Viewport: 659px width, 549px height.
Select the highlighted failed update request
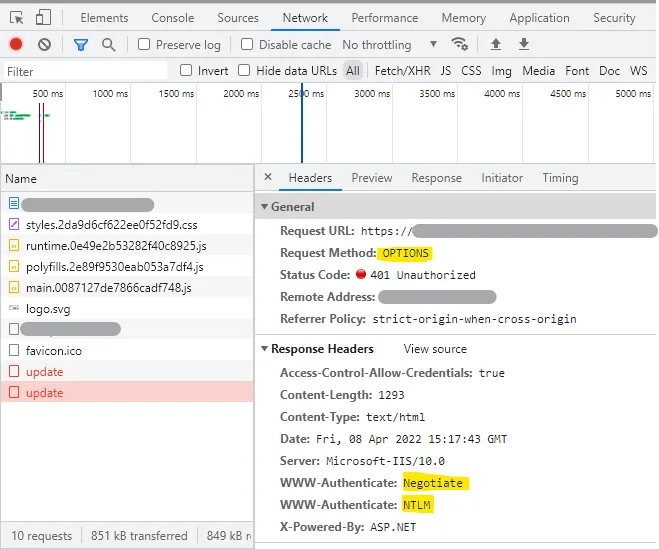click(127, 392)
